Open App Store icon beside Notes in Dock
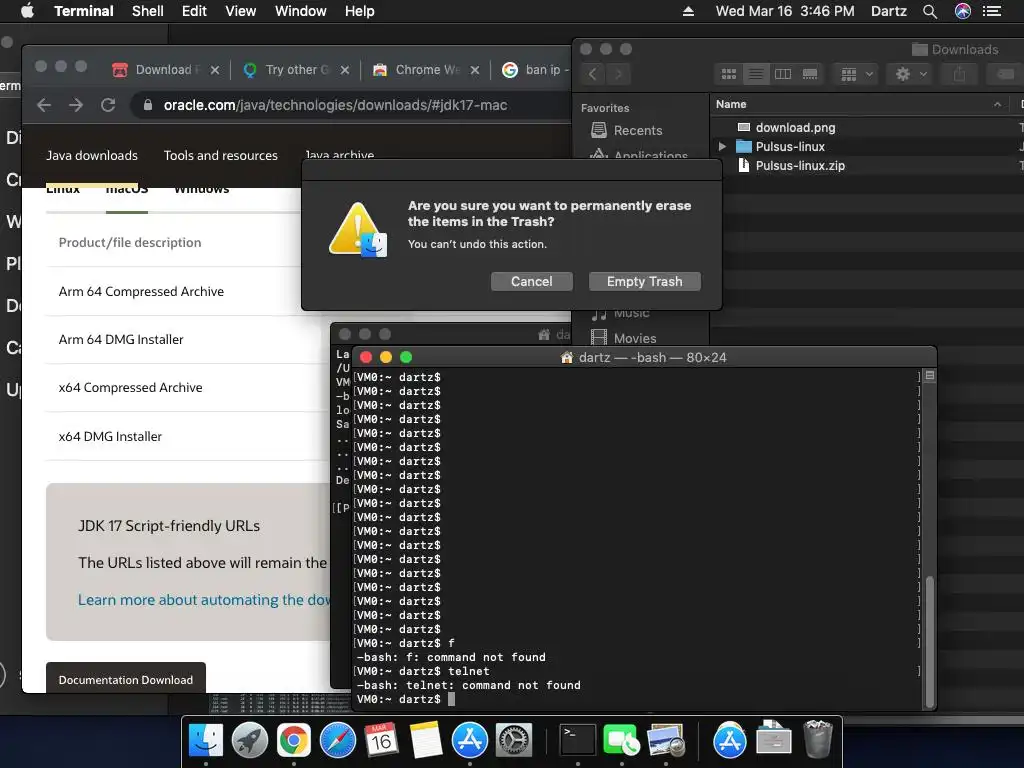 [470, 741]
